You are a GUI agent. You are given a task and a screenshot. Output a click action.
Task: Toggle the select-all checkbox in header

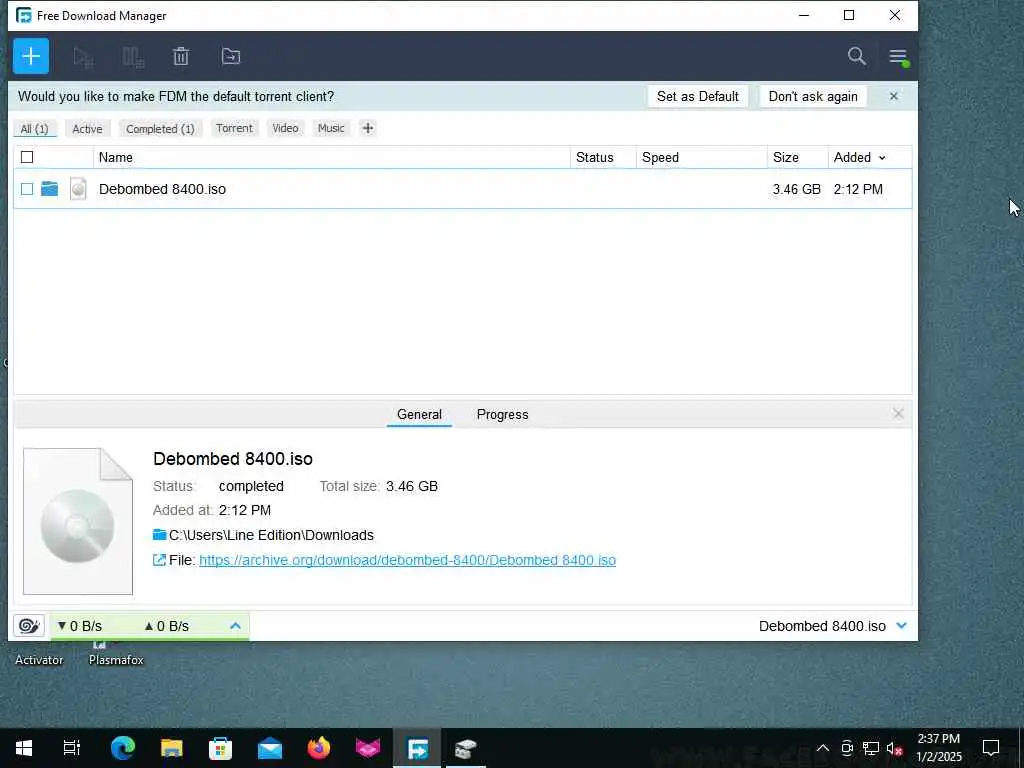pos(27,157)
